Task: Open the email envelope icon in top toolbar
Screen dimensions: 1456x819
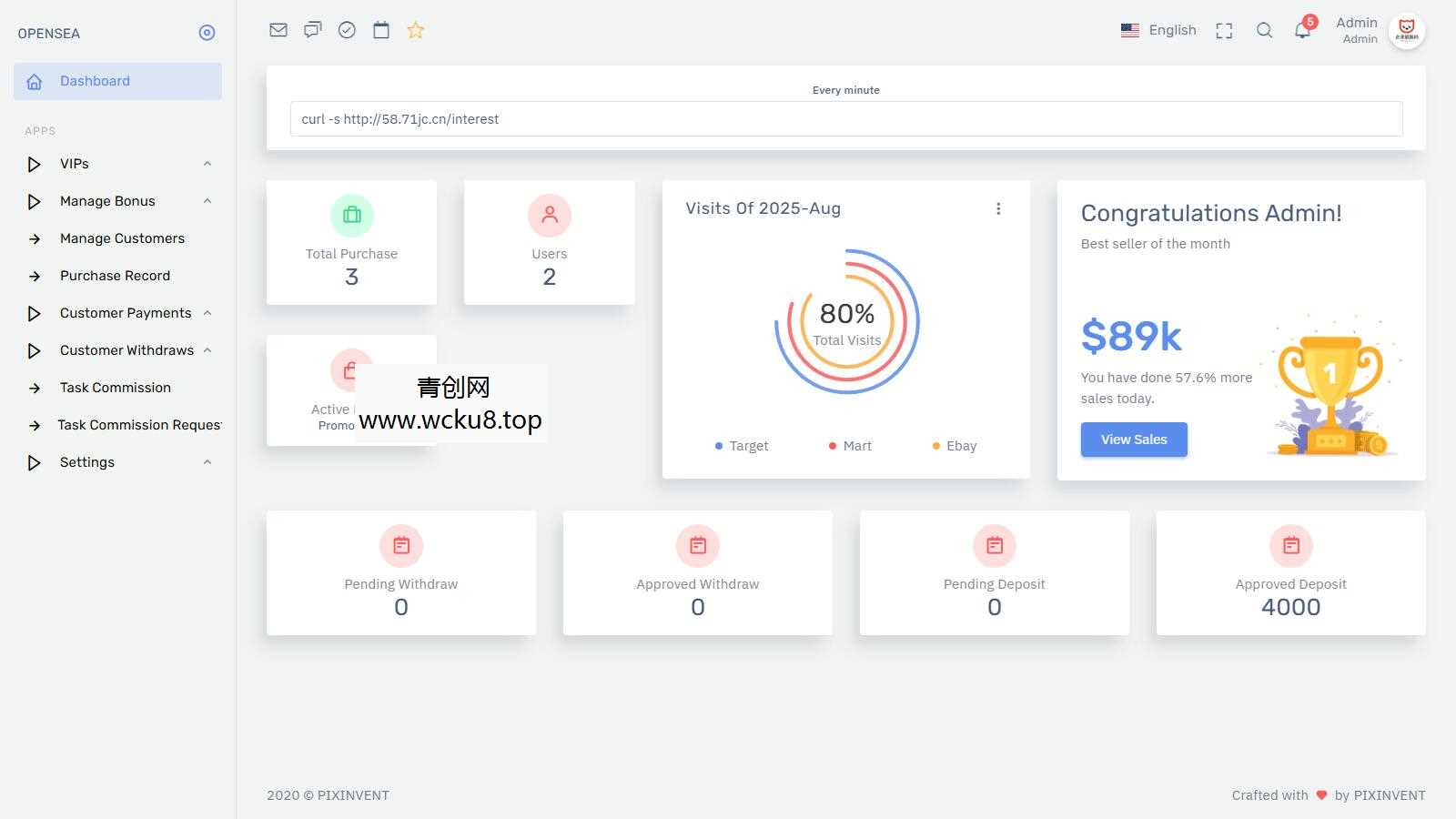Action: [x=278, y=30]
